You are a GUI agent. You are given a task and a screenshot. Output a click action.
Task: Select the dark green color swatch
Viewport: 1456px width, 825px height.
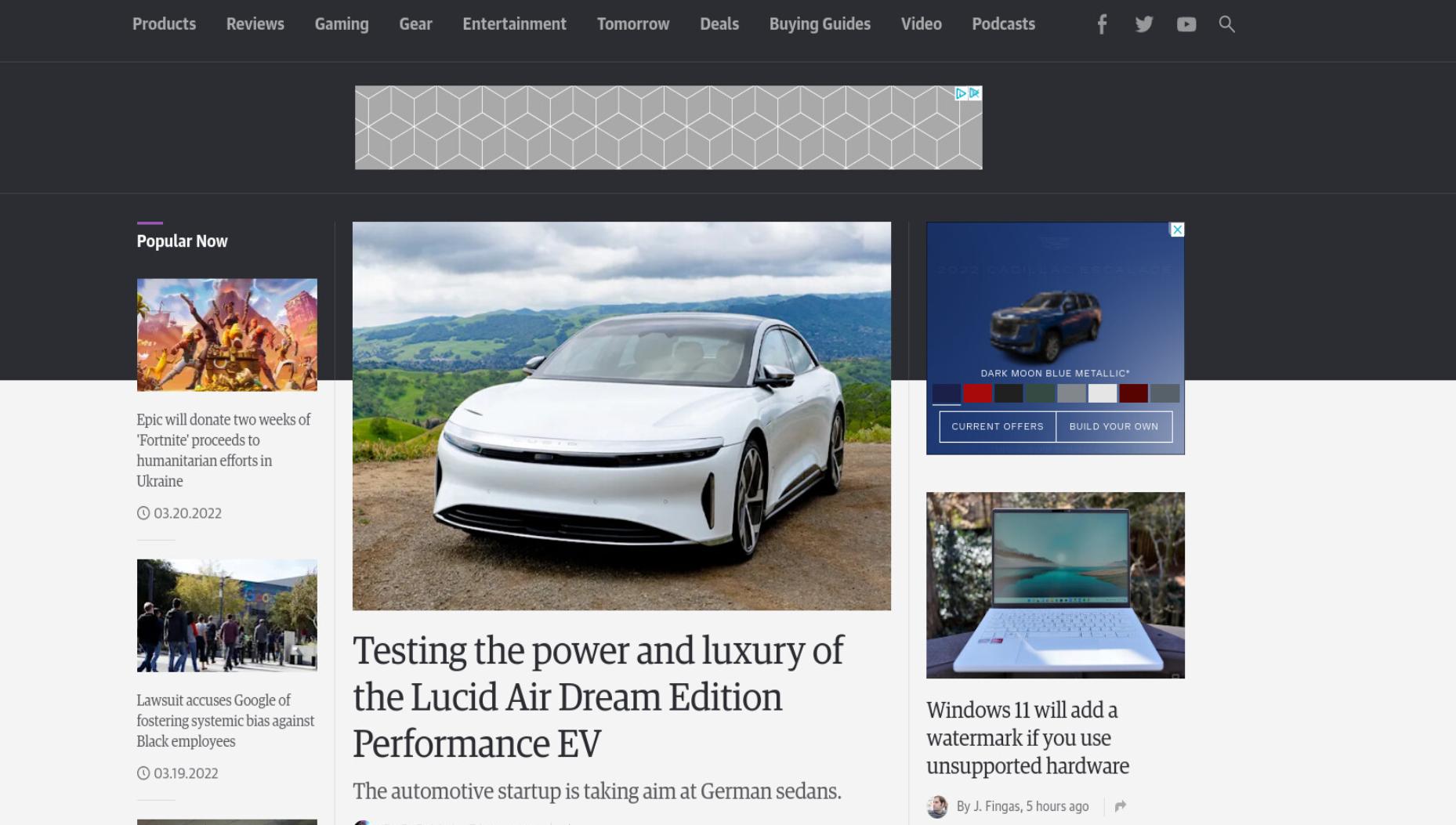pyautogui.click(x=1040, y=393)
